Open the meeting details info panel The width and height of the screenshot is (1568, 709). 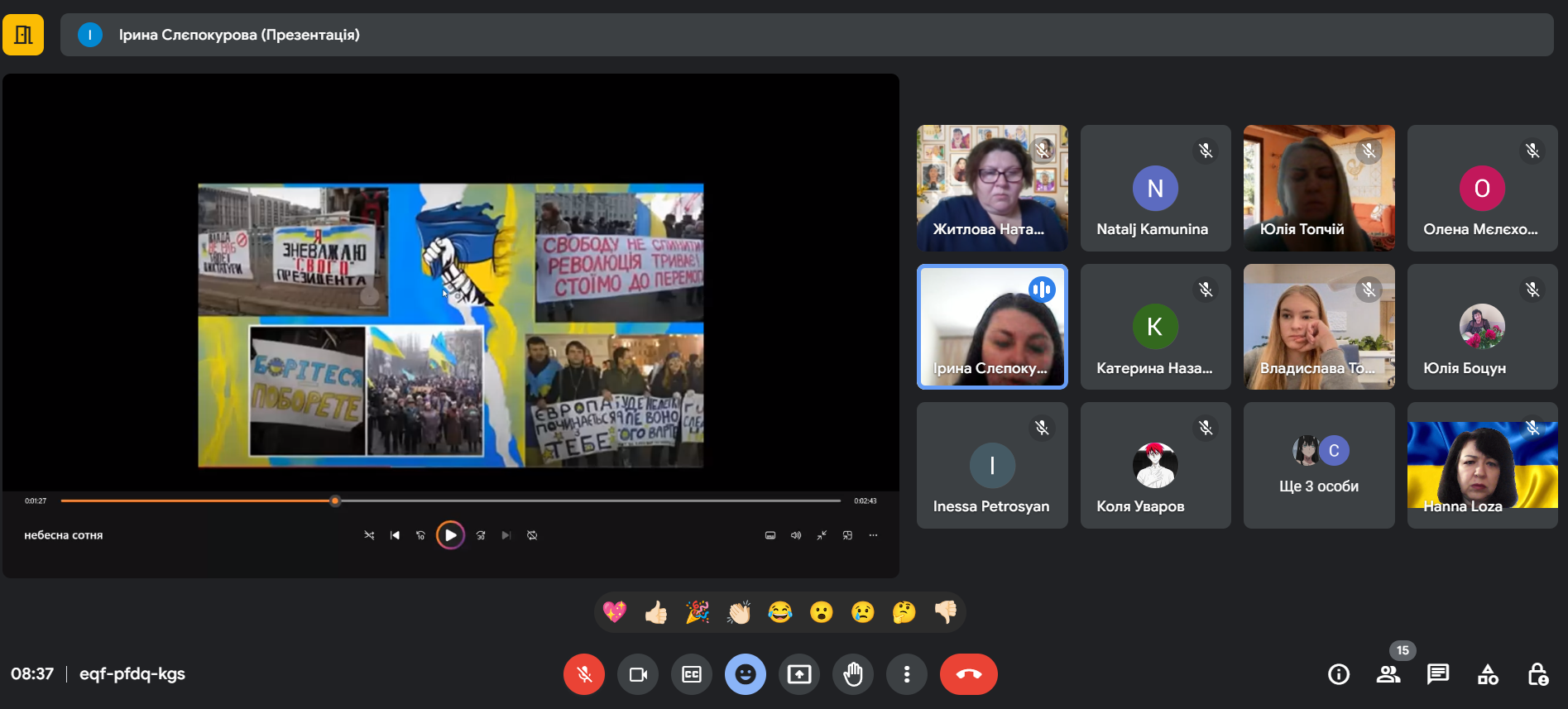pyautogui.click(x=1338, y=674)
